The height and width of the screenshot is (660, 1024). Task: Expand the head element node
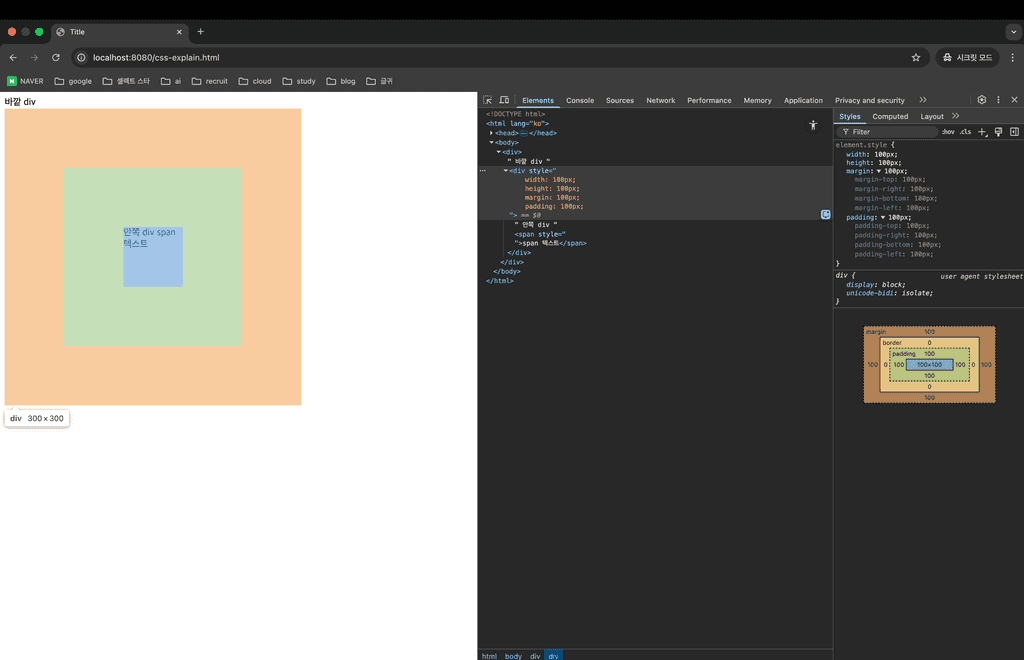pyautogui.click(x=492, y=133)
